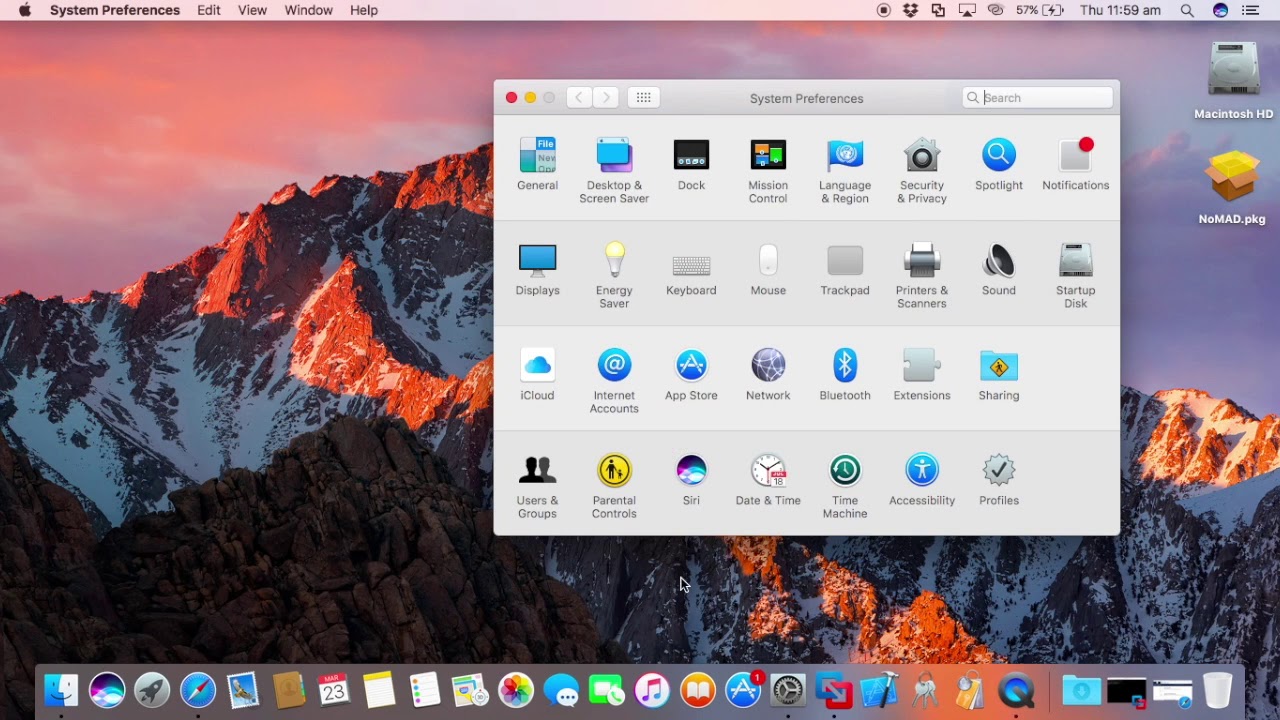Open the Spotlight preference pane

click(x=999, y=164)
